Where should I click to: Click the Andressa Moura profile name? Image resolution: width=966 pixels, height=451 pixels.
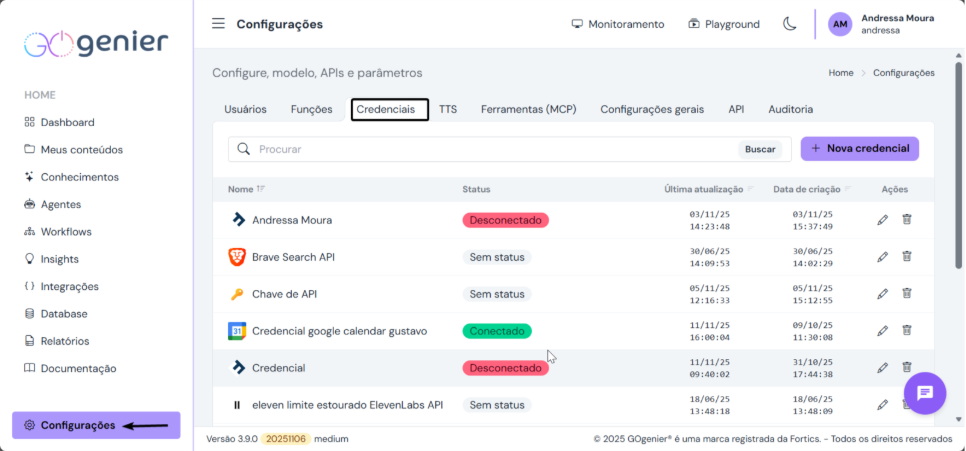[898, 18]
